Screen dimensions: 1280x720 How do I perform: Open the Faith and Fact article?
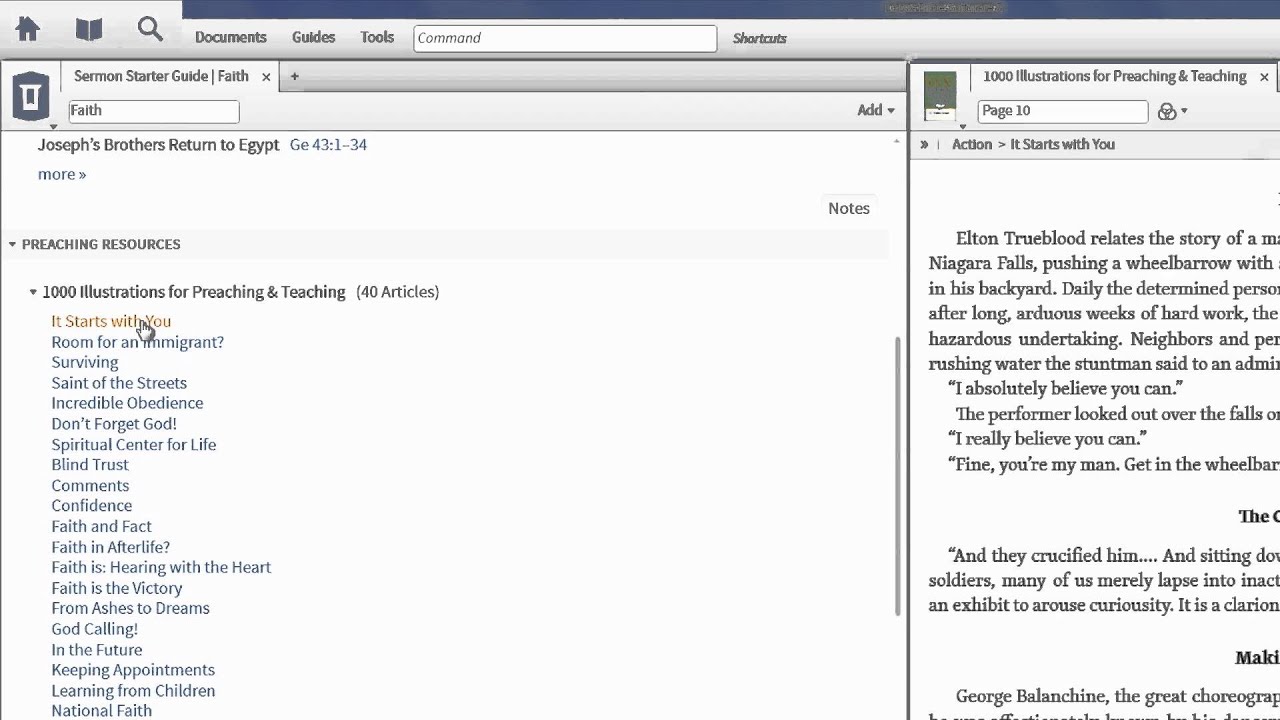click(x=102, y=526)
